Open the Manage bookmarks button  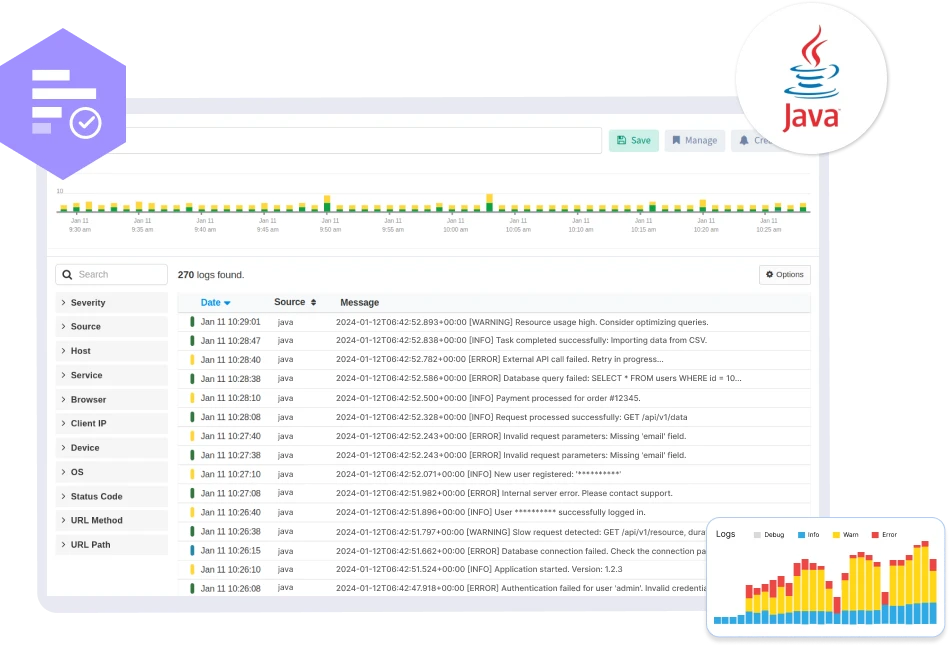click(x=694, y=141)
